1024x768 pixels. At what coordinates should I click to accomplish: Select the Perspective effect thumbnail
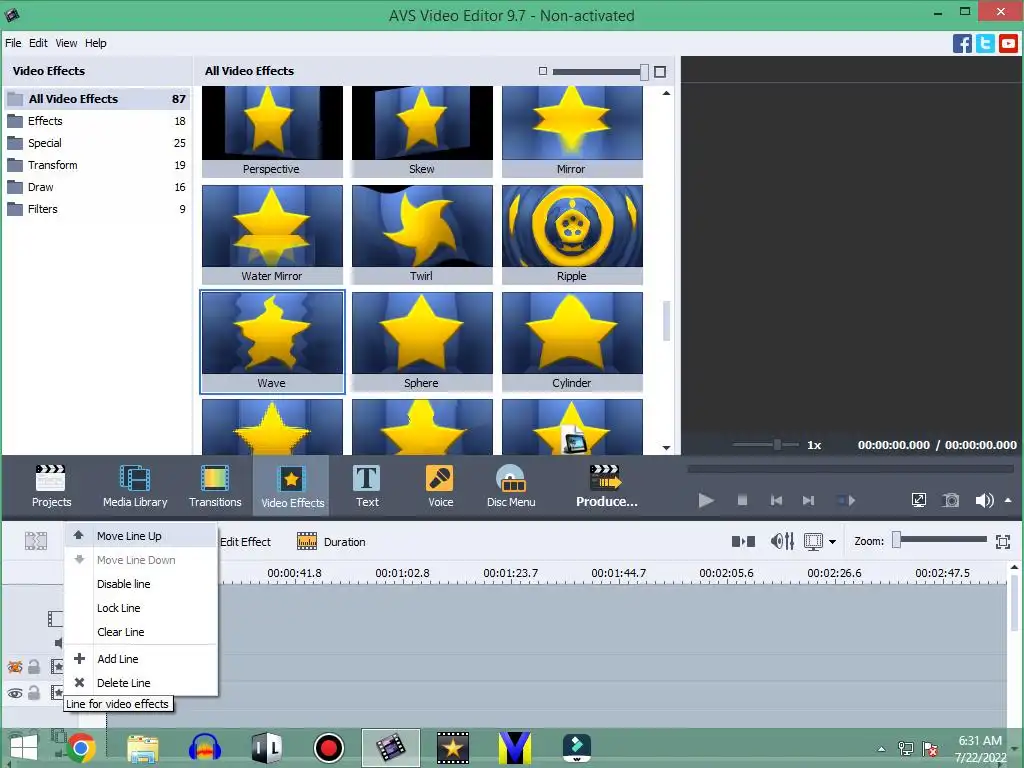pyautogui.click(x=272, y=131)
